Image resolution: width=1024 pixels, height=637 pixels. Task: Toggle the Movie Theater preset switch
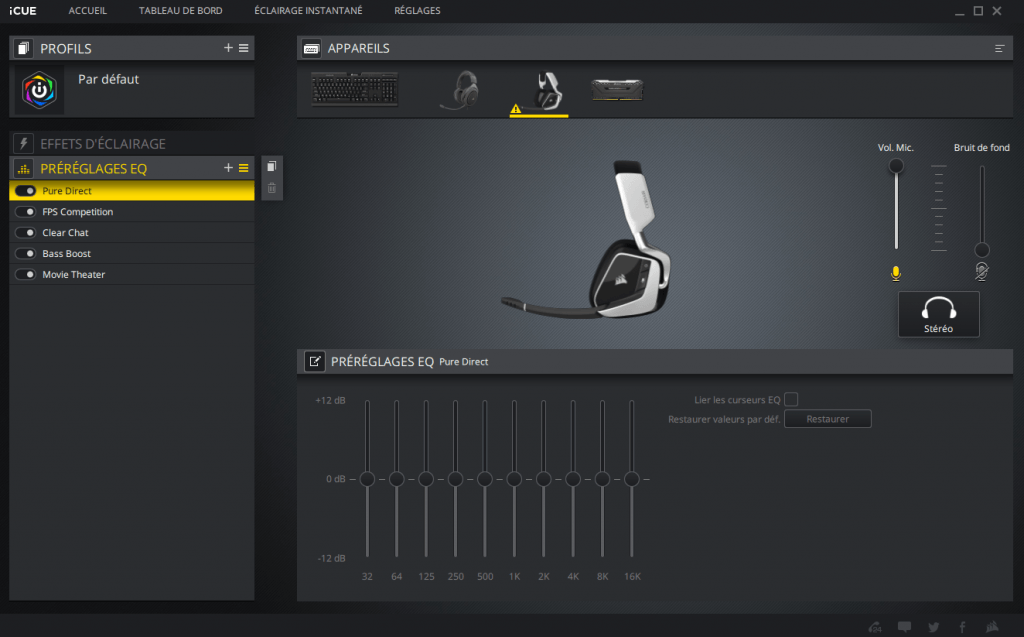(x=25, y=274)
